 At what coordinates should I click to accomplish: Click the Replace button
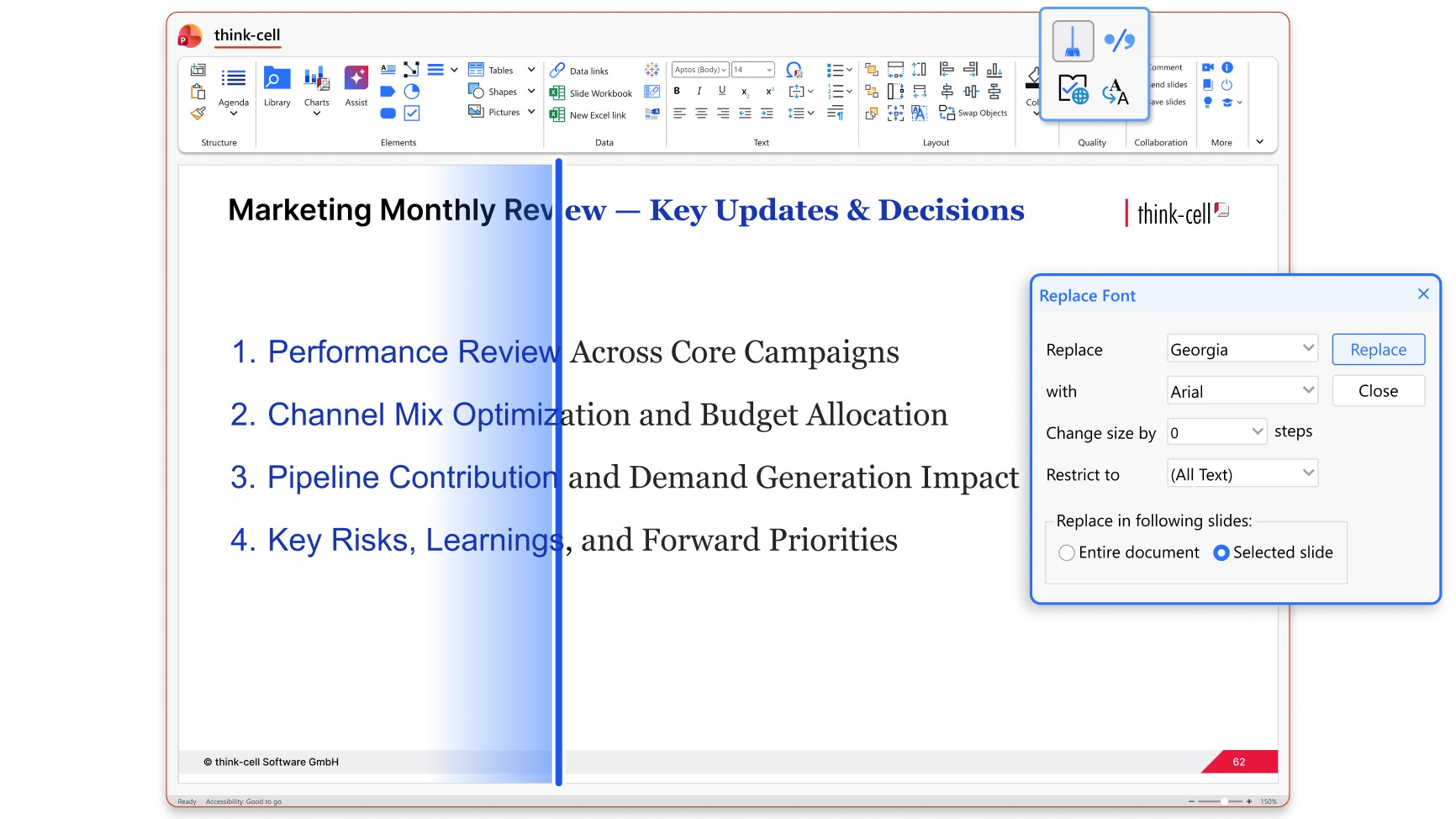[1378, 350]
